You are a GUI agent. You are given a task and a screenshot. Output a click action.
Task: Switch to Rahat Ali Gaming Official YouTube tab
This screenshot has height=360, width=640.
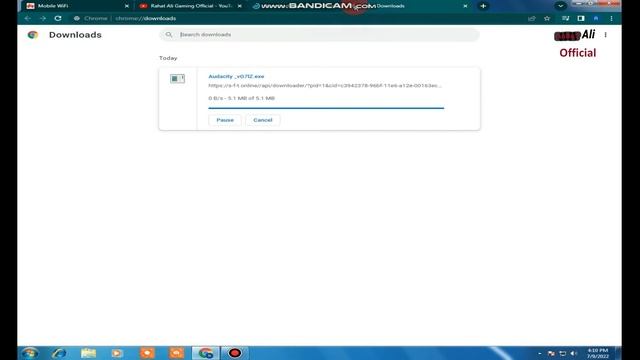190,6
